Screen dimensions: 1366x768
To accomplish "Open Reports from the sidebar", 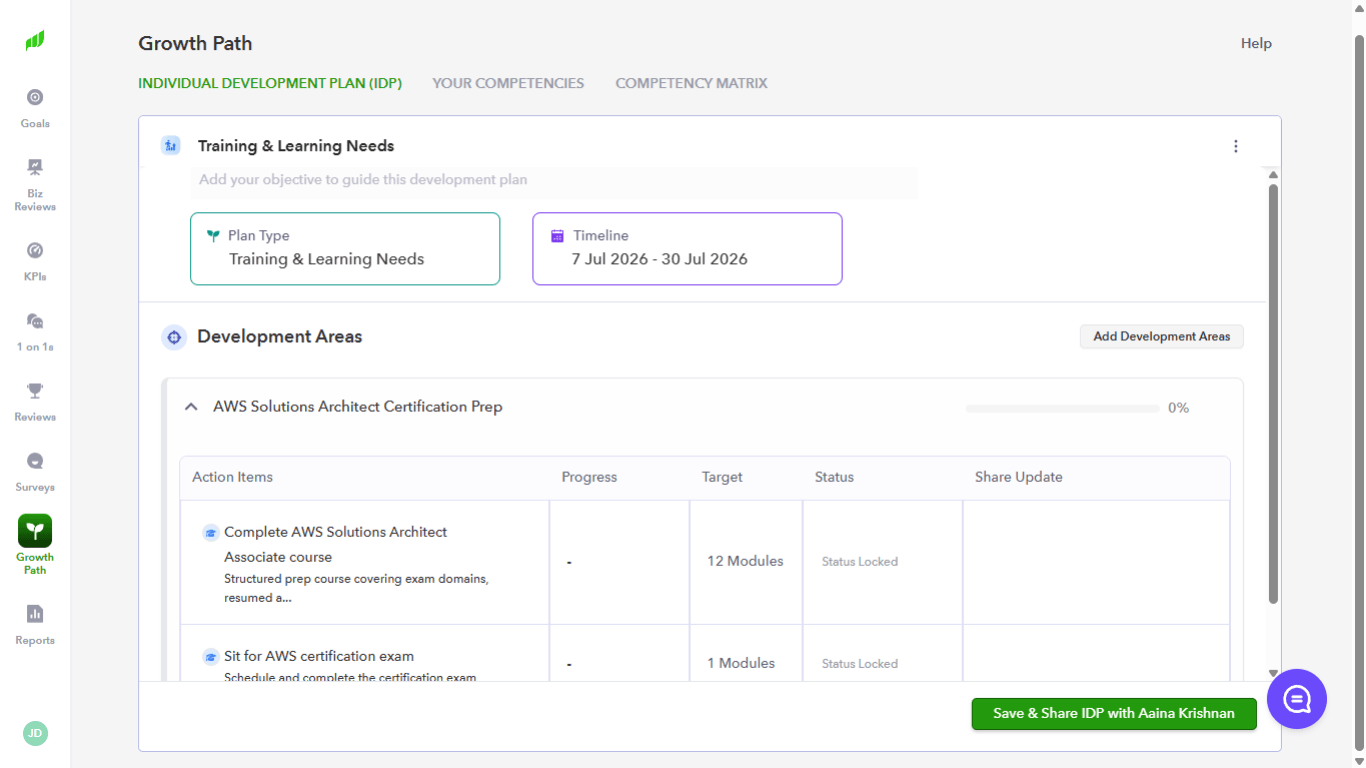I will pos(35,625).
